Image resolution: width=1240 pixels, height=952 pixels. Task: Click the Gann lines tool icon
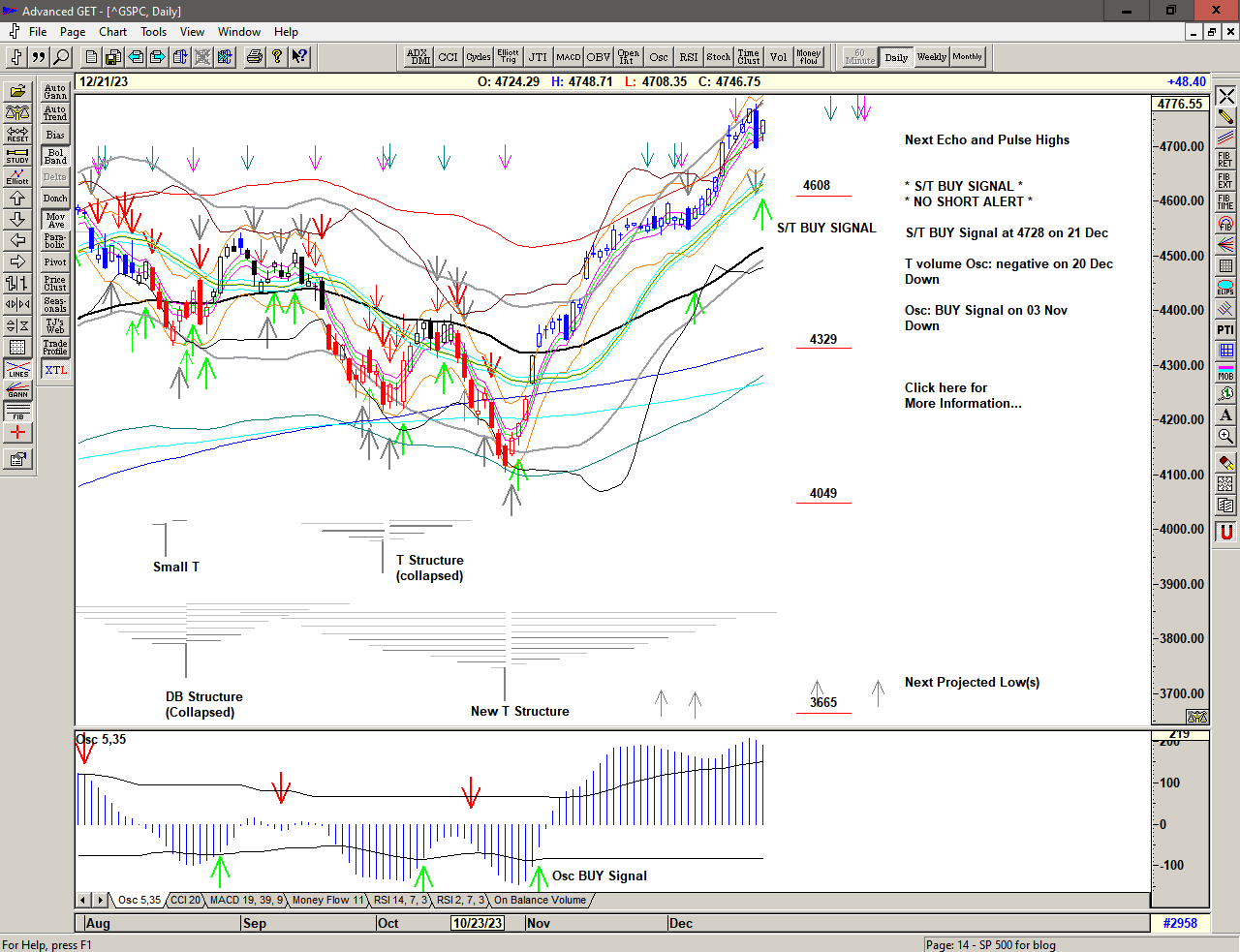coord(17,390)
